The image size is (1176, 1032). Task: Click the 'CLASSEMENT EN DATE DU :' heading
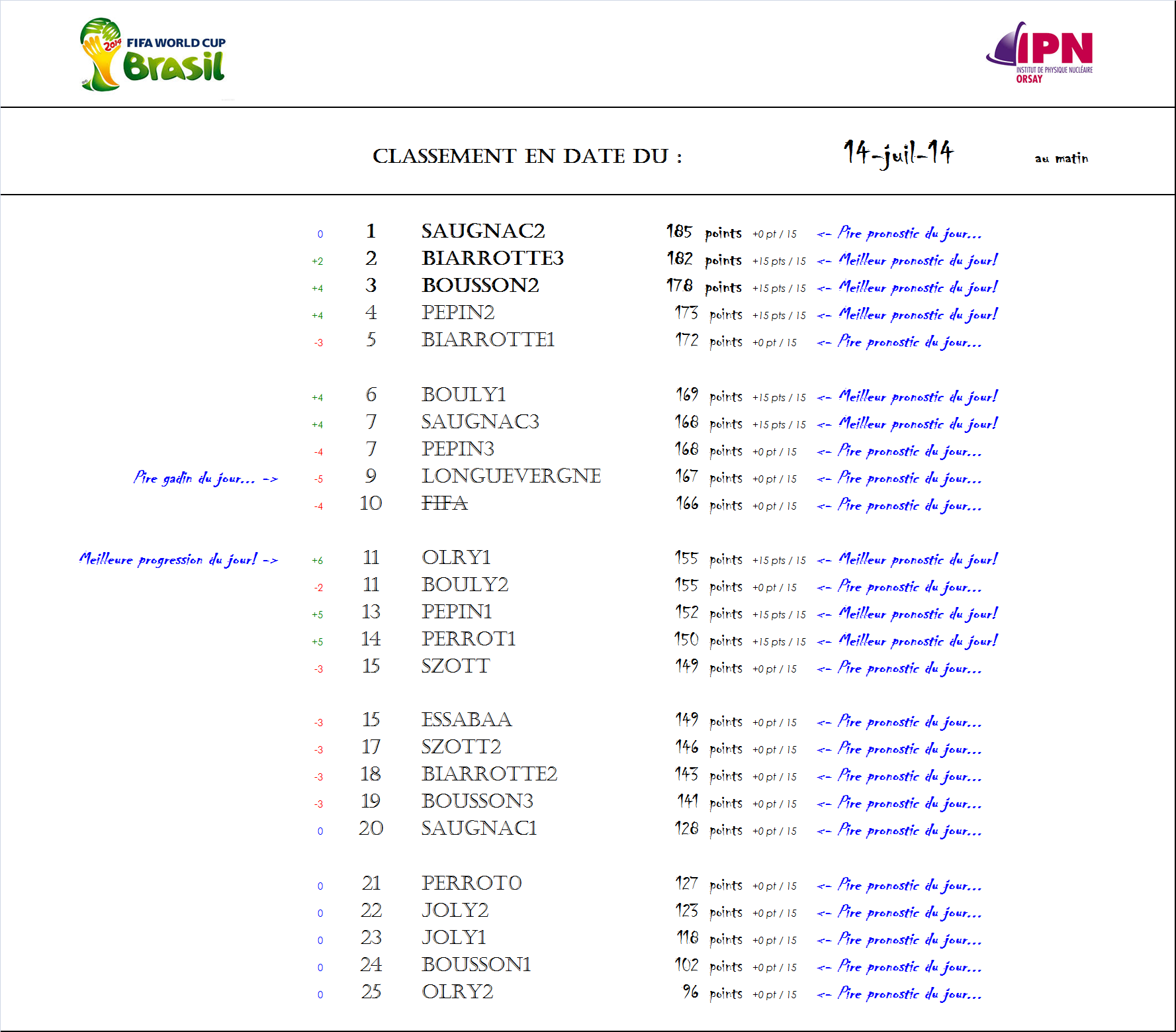point(527,156)
